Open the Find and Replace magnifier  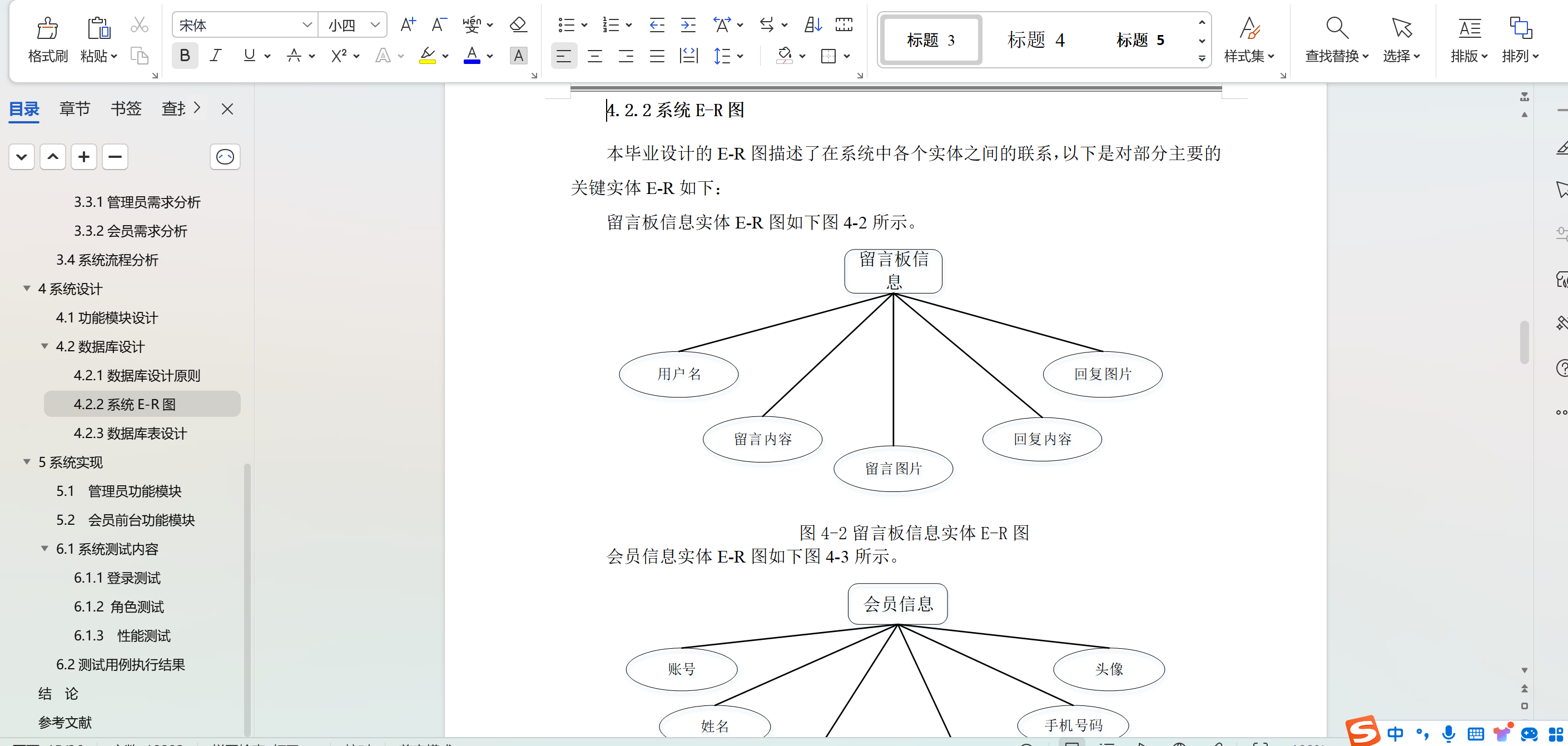click(1336, 28)
